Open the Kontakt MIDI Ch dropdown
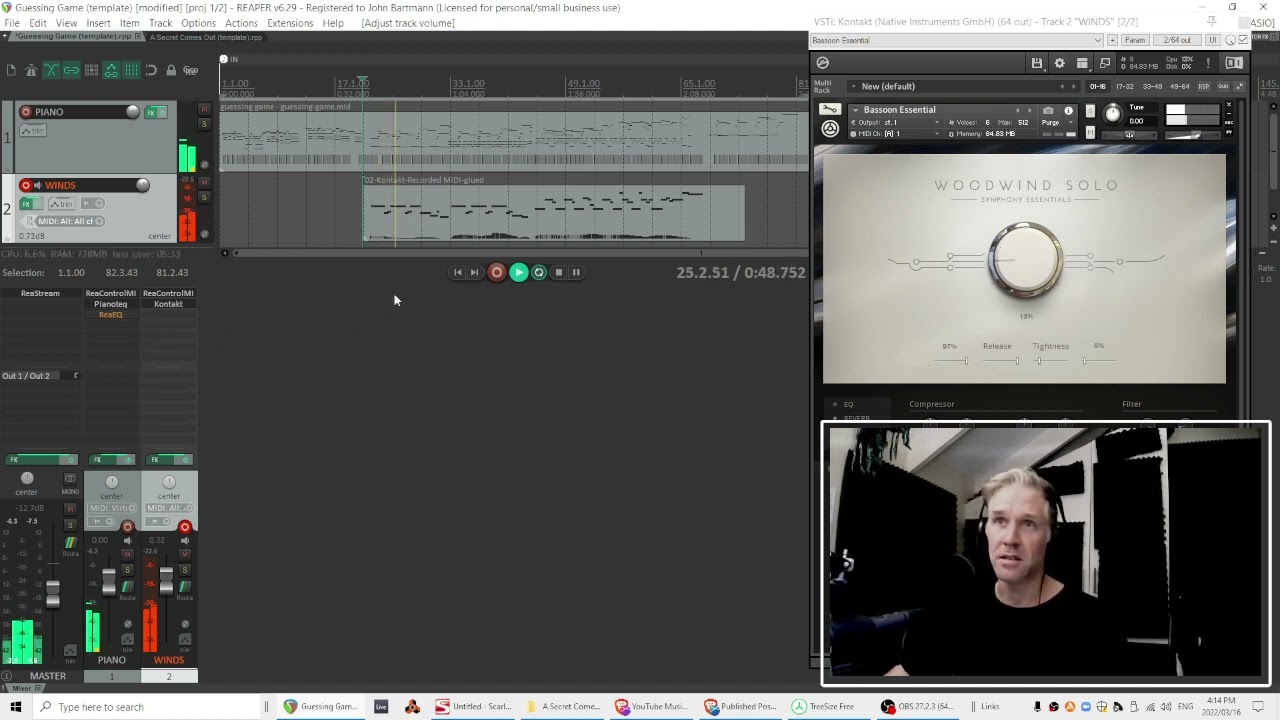 pyautogui.click(x=894, y=133)
